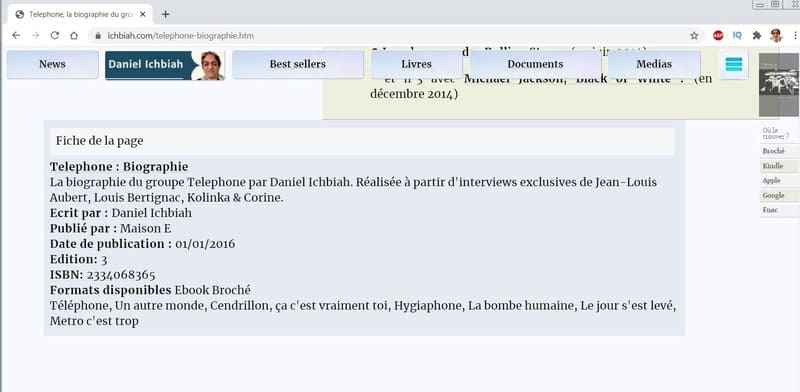Image resolution: width=800 pixels, height=392 pixels.
Task: Maximize the Chrome browser window
Action: (775, 4)
